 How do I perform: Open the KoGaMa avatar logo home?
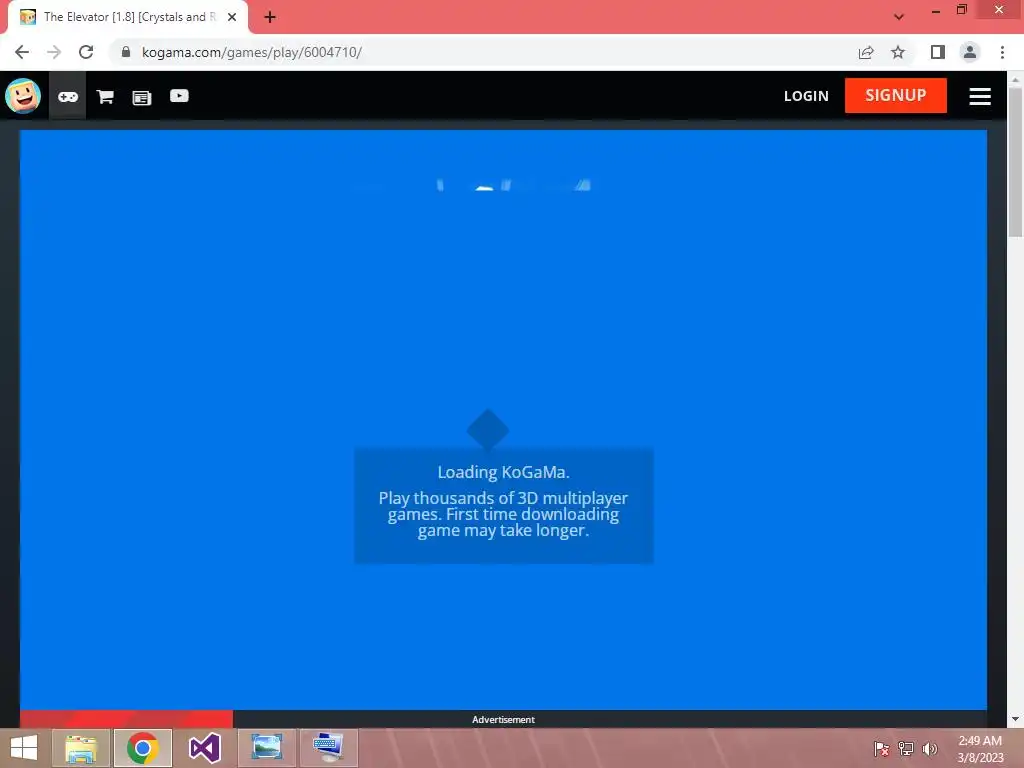23,96
